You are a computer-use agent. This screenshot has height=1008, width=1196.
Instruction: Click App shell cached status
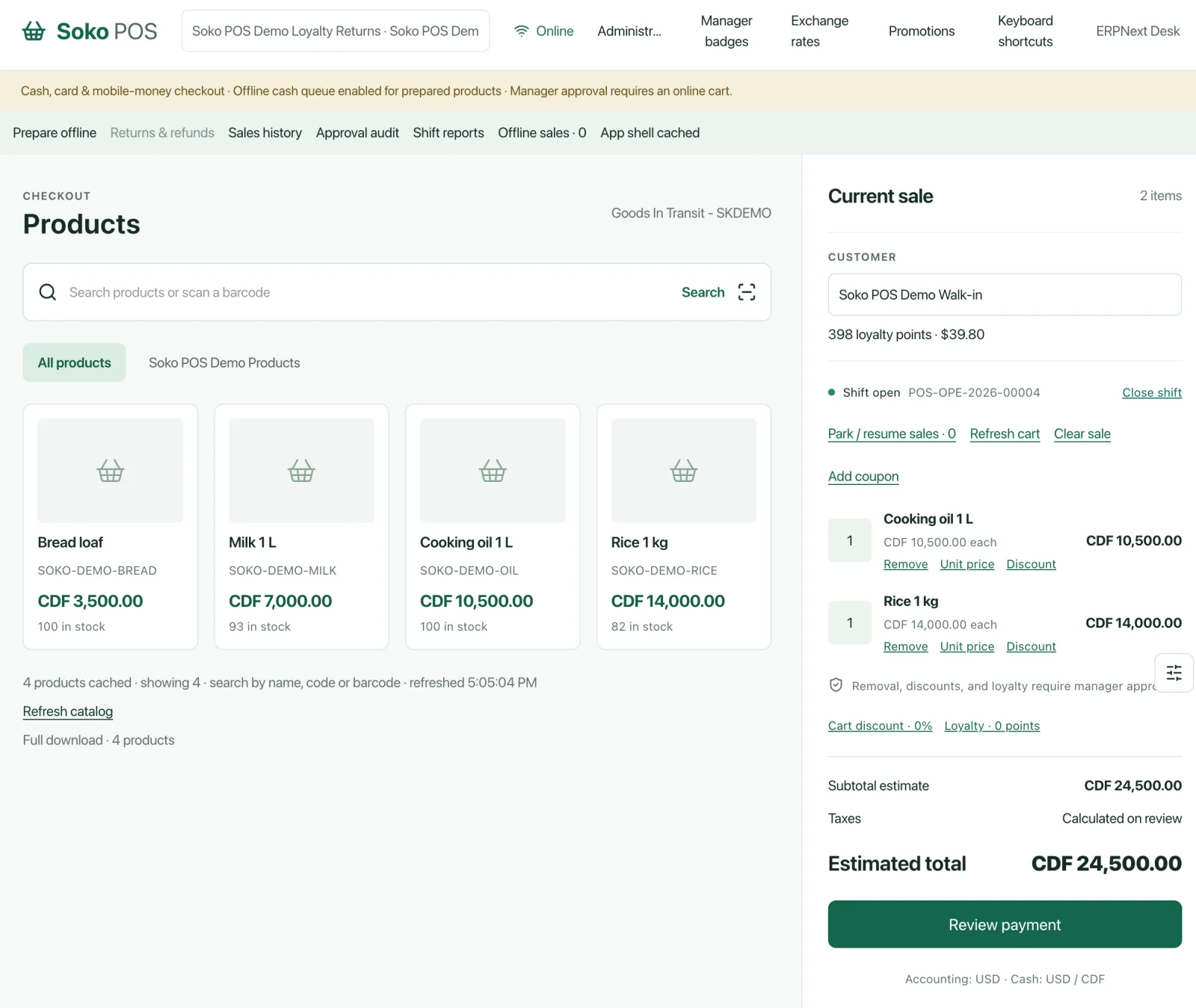pos(650,132)
